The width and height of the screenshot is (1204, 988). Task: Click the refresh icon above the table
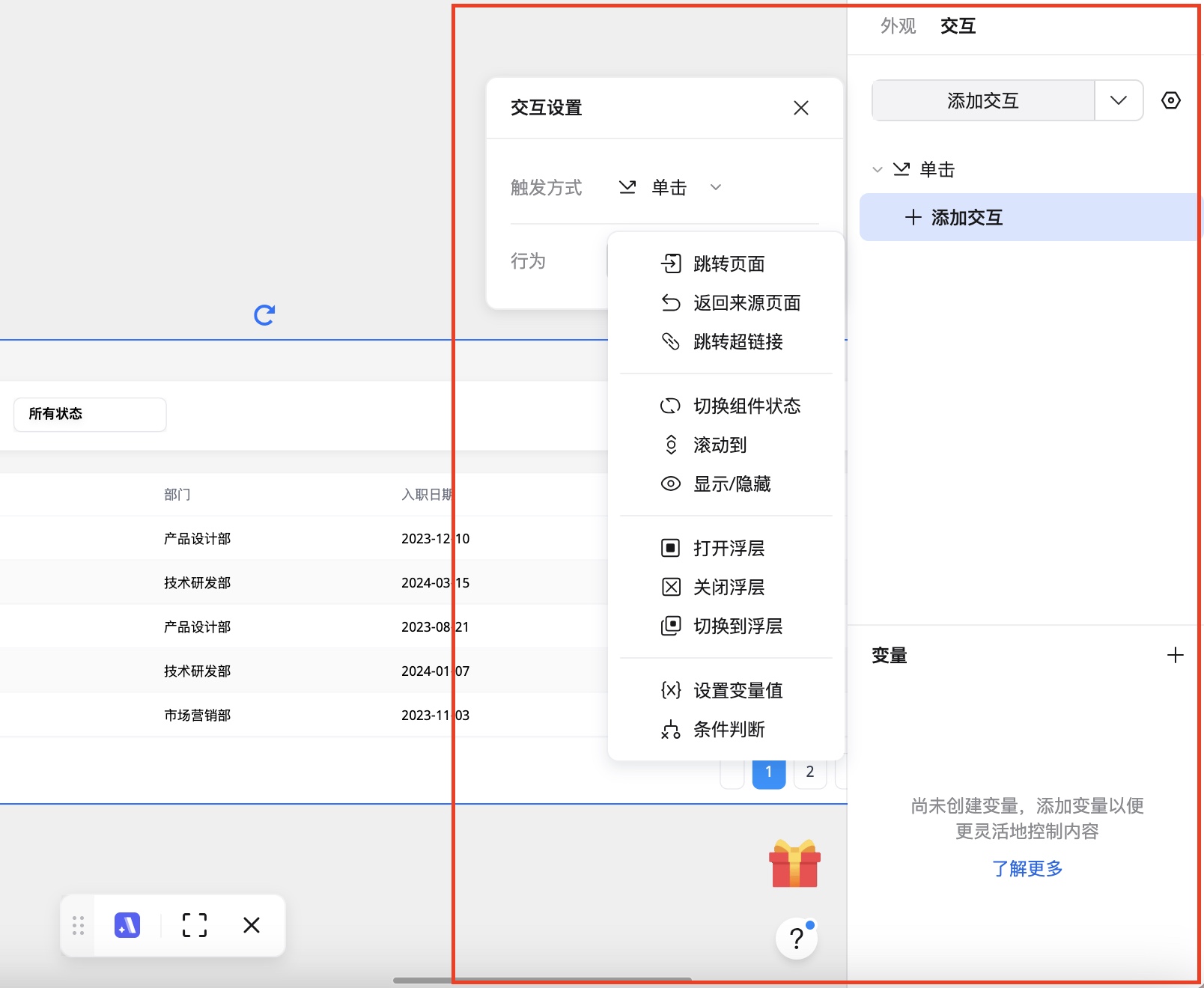pos(264,315)
